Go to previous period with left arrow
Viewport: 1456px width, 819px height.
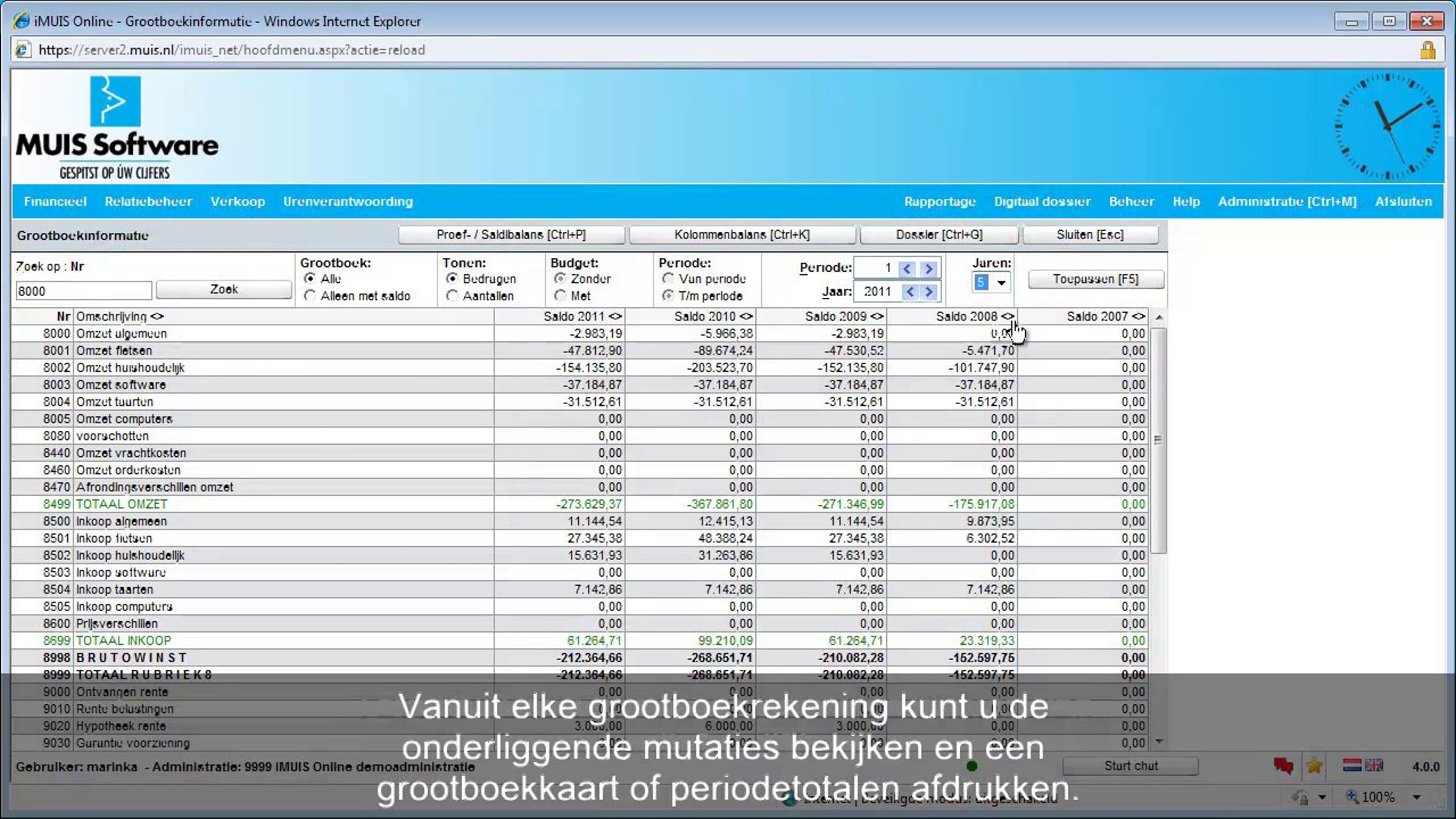pos(907,269)
